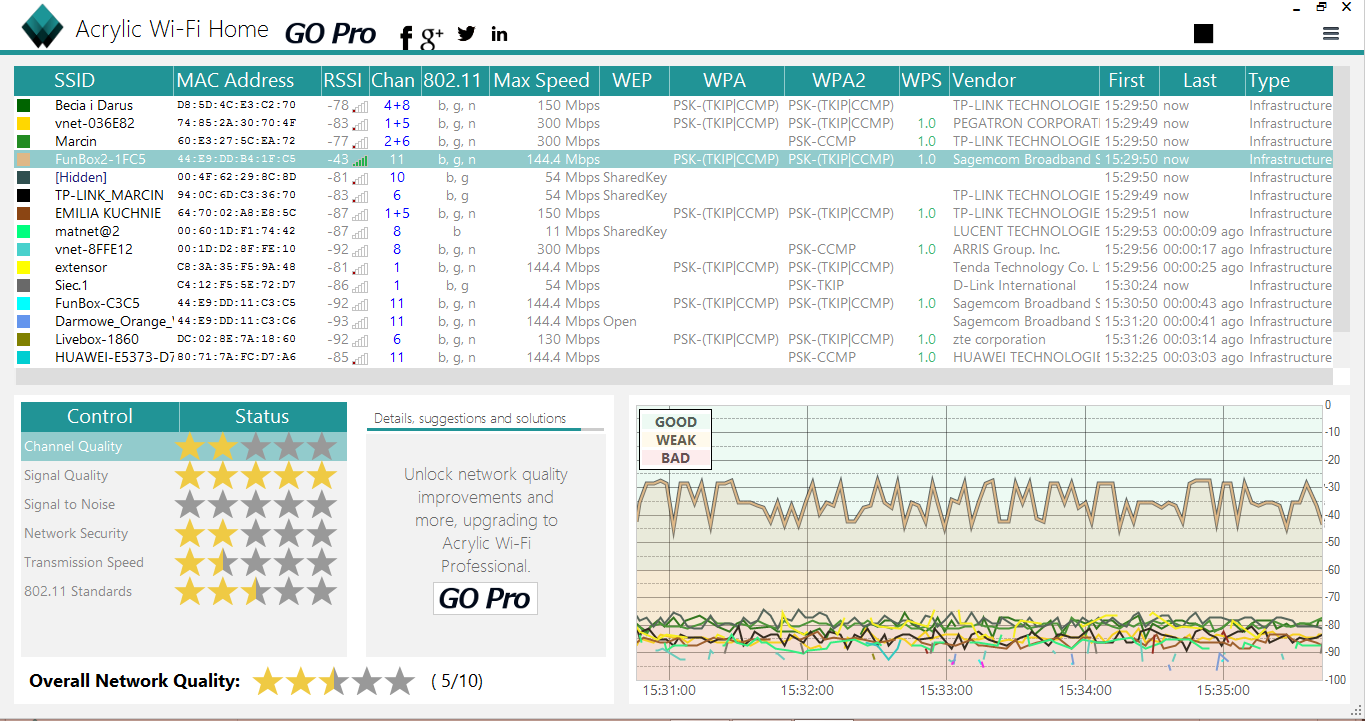The width and height of the screenshot is (1365, 721).
Task: Sort networks by SSID column
Action: [94, 81]
